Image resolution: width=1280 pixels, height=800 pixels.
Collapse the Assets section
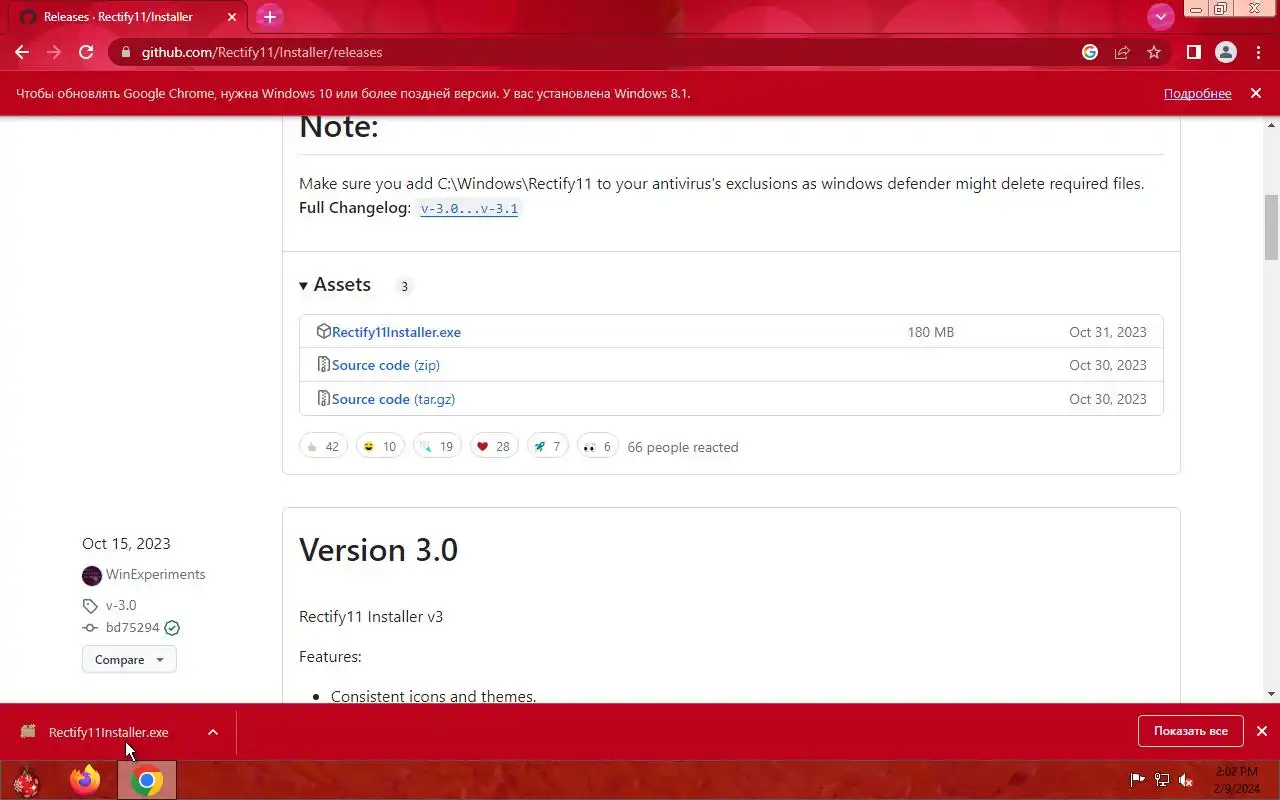(x=335, y=285)
